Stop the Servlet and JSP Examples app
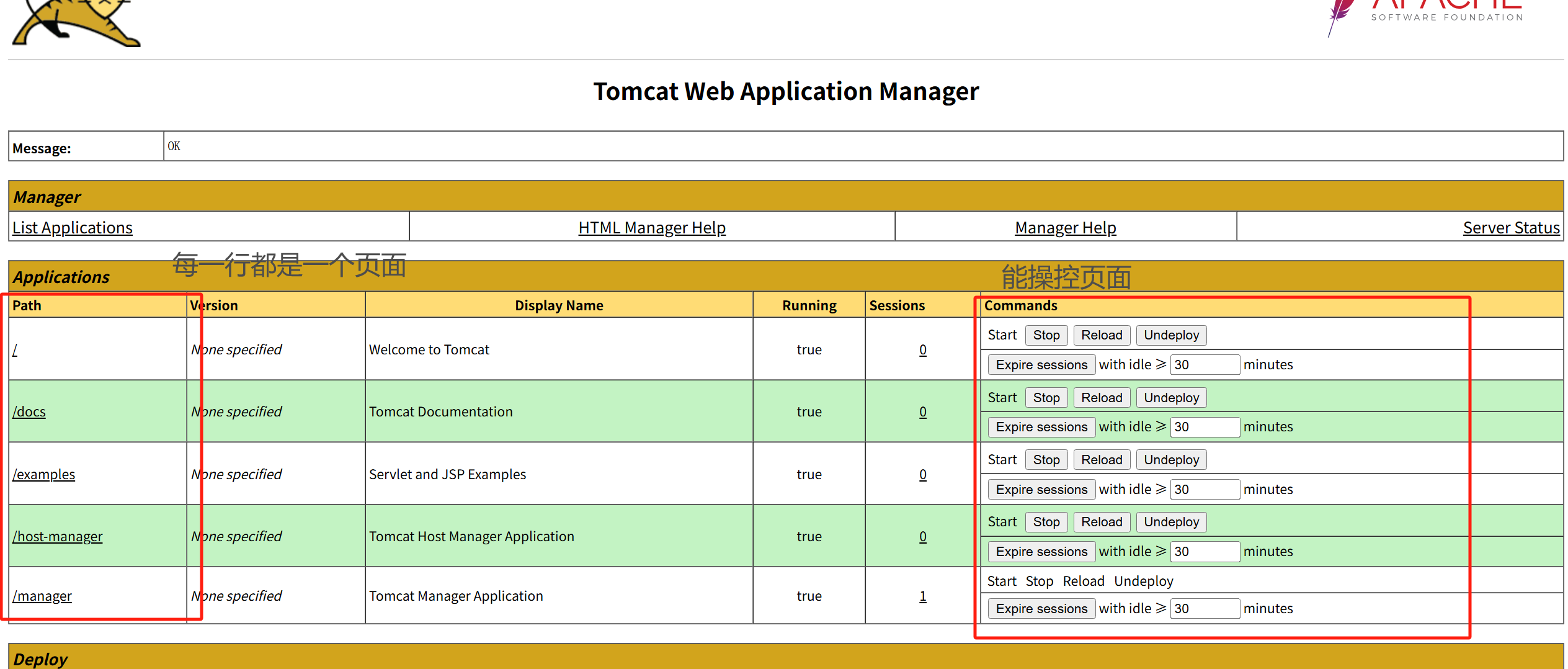 [1046, 460]
